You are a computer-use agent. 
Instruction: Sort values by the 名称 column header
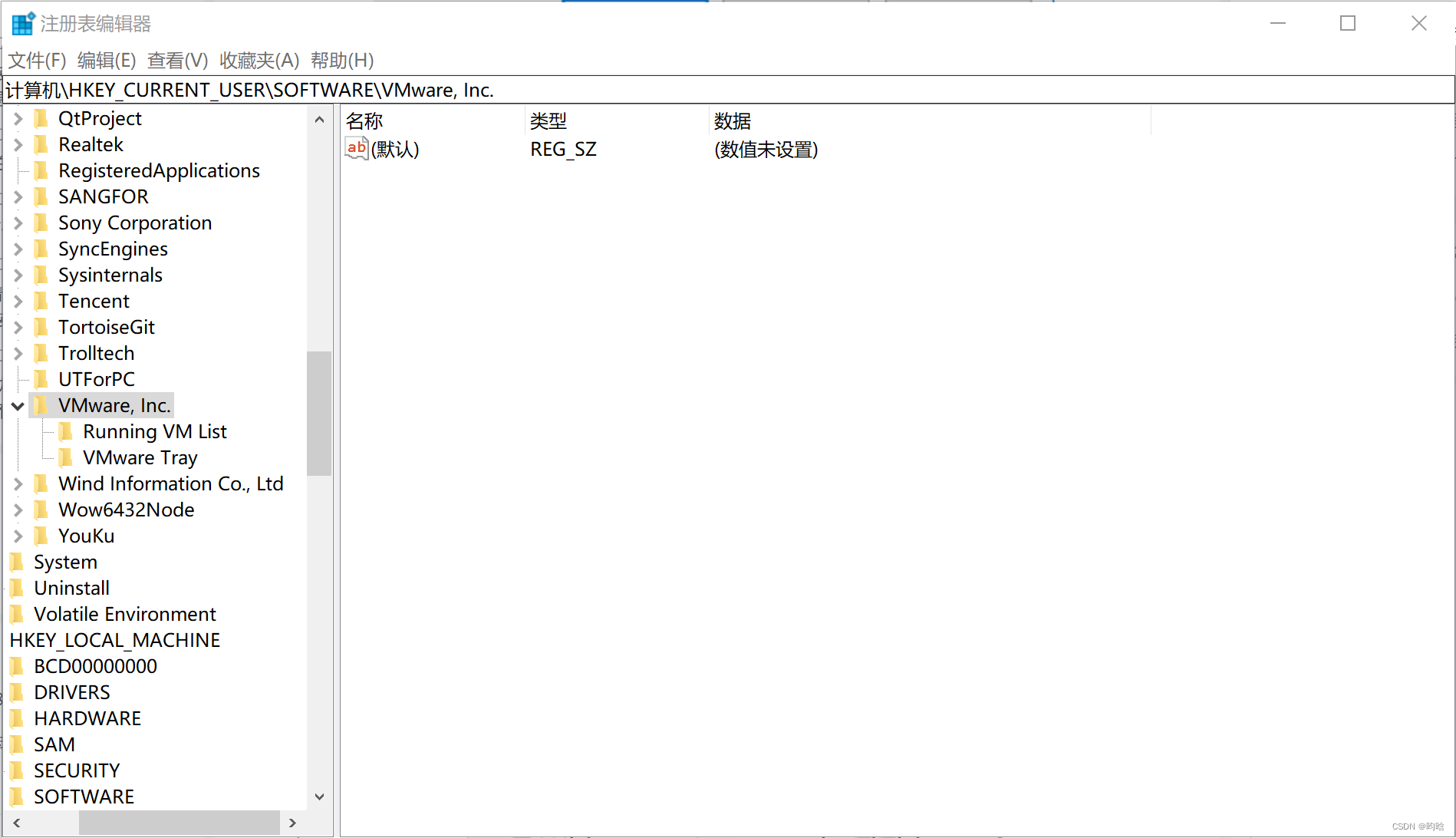click(364, 120)
